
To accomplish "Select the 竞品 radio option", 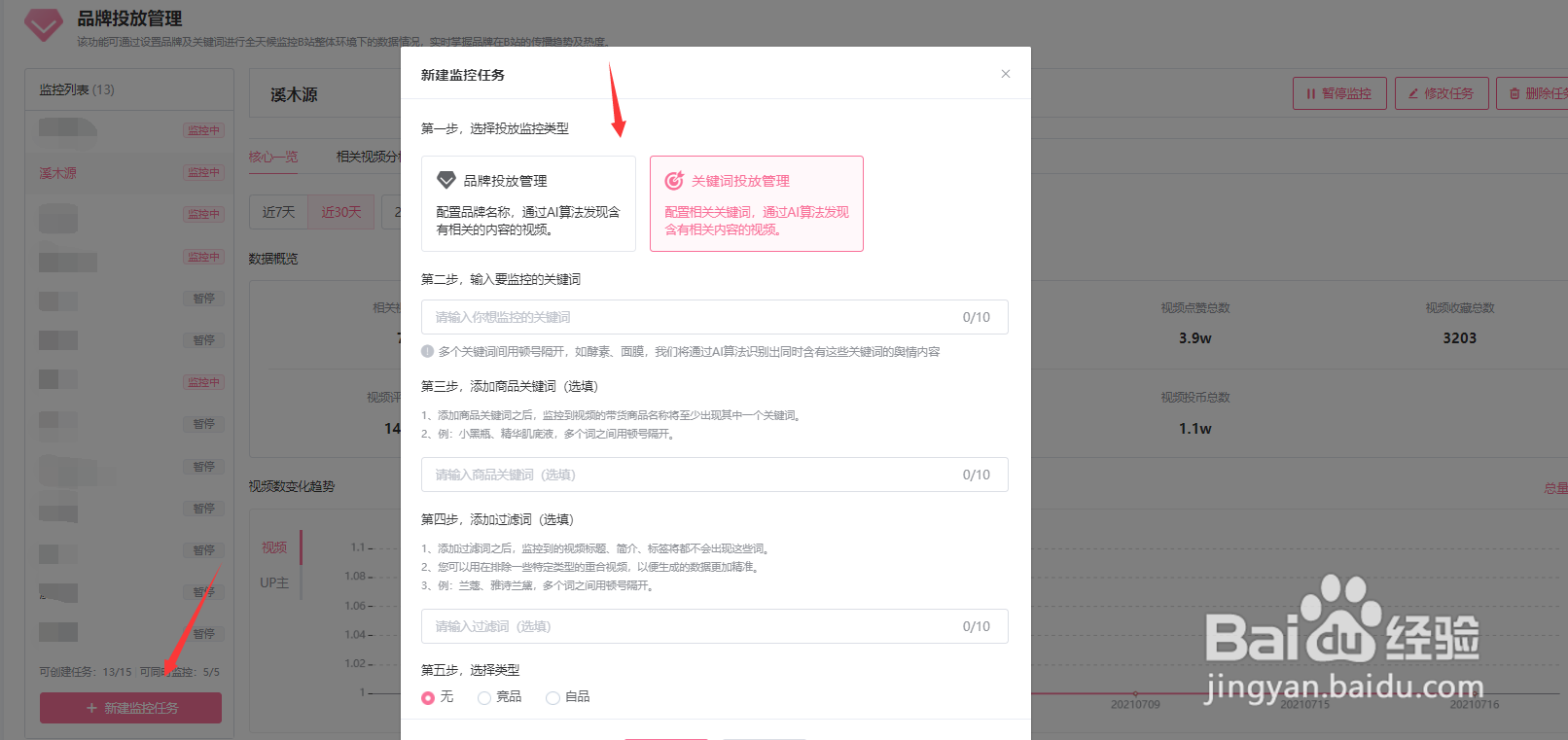I will pyautogui.click(x=483, y=697).
